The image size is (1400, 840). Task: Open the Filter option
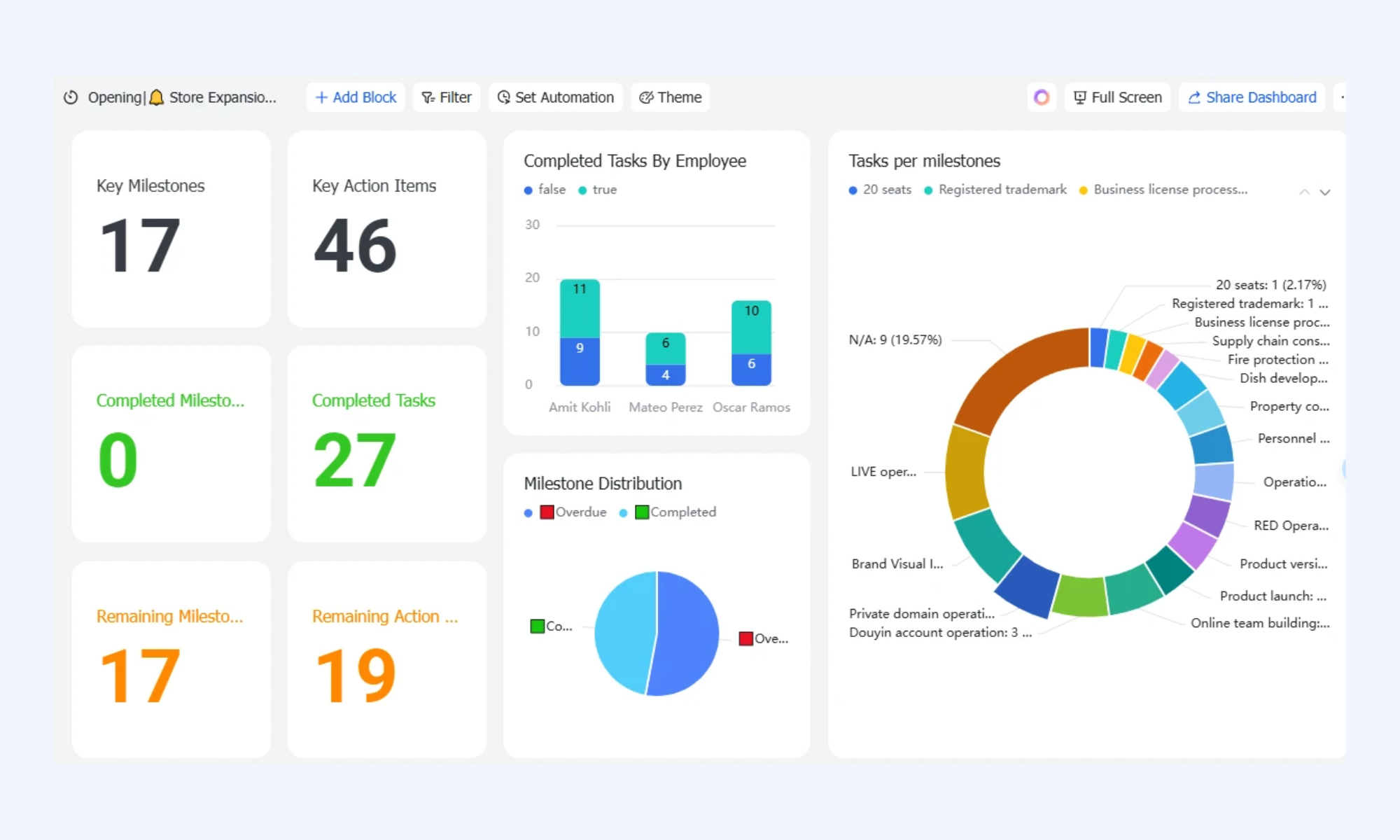[447, 97]
